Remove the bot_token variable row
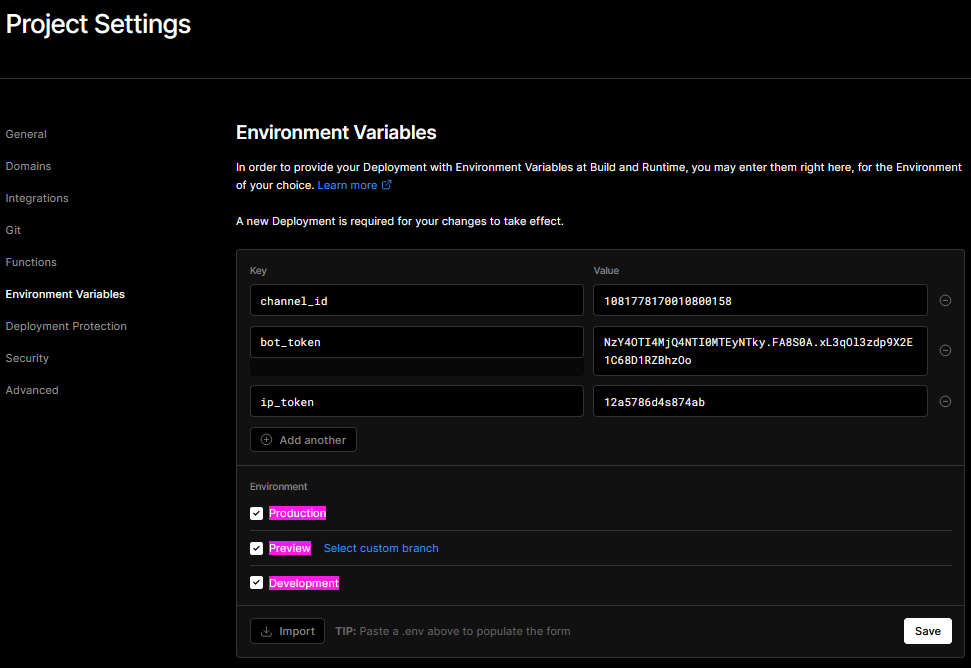The width and height of the screenshot is (971, 668). (x=945, y=350)
